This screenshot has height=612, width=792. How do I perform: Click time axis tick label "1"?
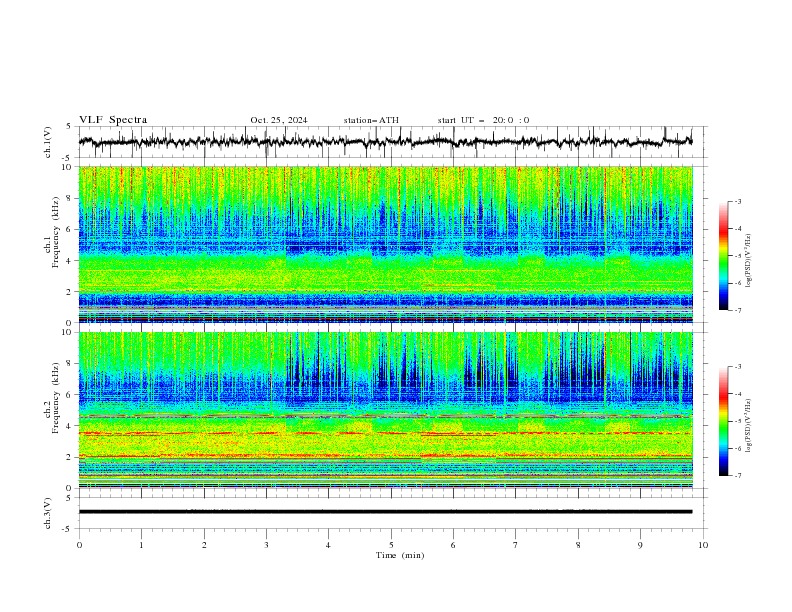click(x=141, y=545)
